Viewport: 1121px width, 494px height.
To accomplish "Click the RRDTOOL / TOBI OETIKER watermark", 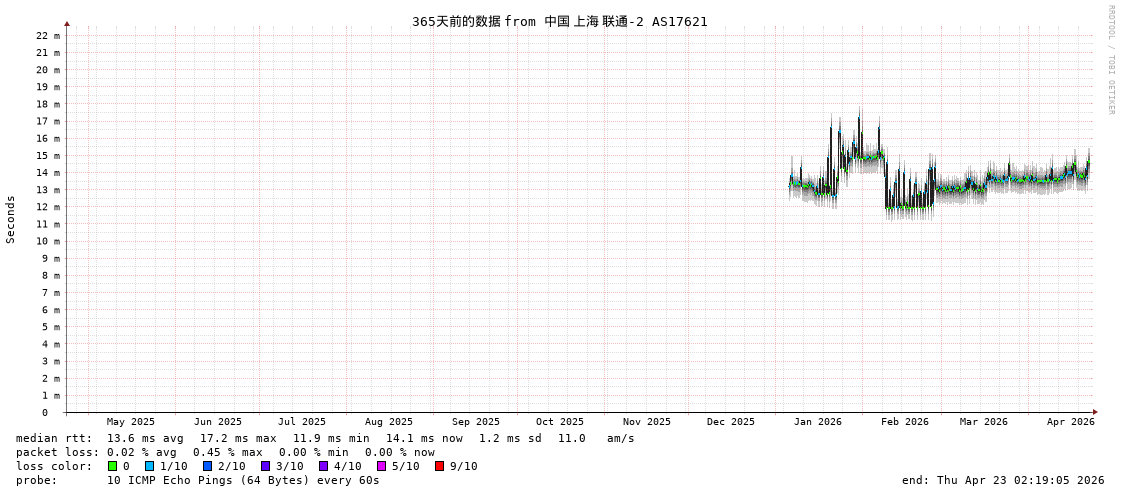I will point(1110,60).
